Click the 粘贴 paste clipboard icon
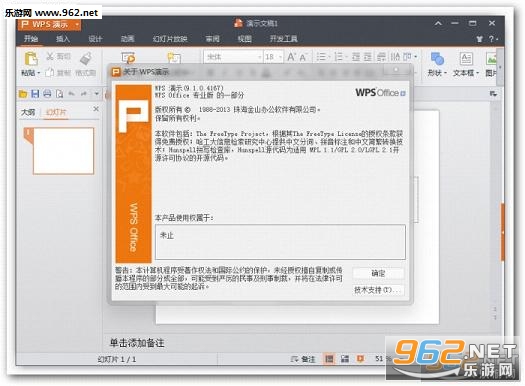Image resolution: width=525 pixels, height=386 pixels. (31, 59)
